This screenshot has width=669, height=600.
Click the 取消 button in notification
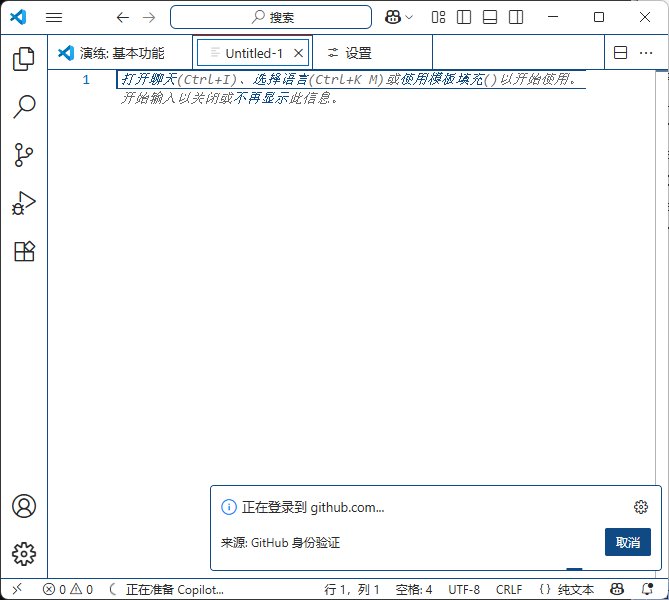(628, 542)
